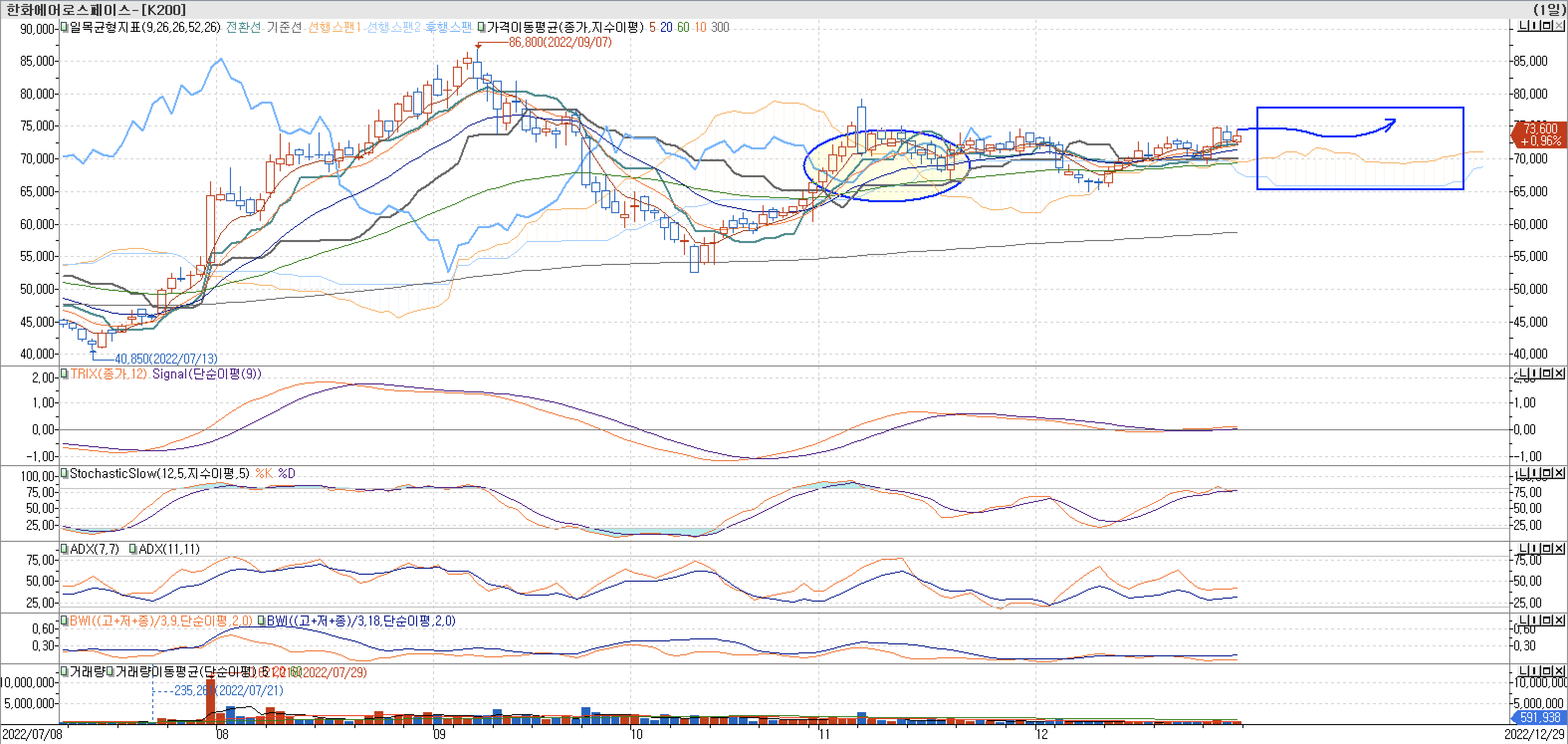
Task: Maximize the volume panel
Action: [1547, 671]
